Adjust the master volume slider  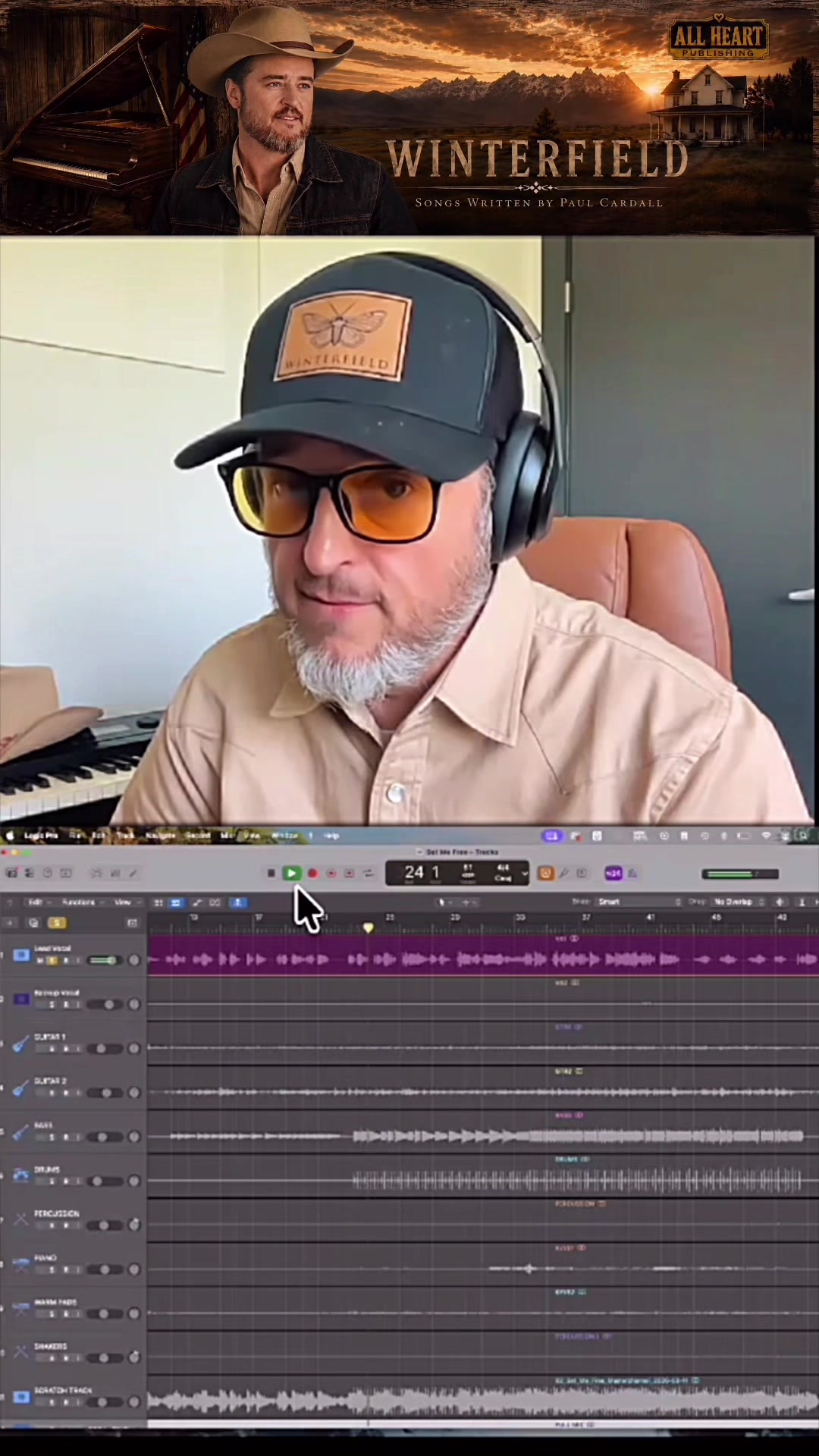tap(740, 874)
